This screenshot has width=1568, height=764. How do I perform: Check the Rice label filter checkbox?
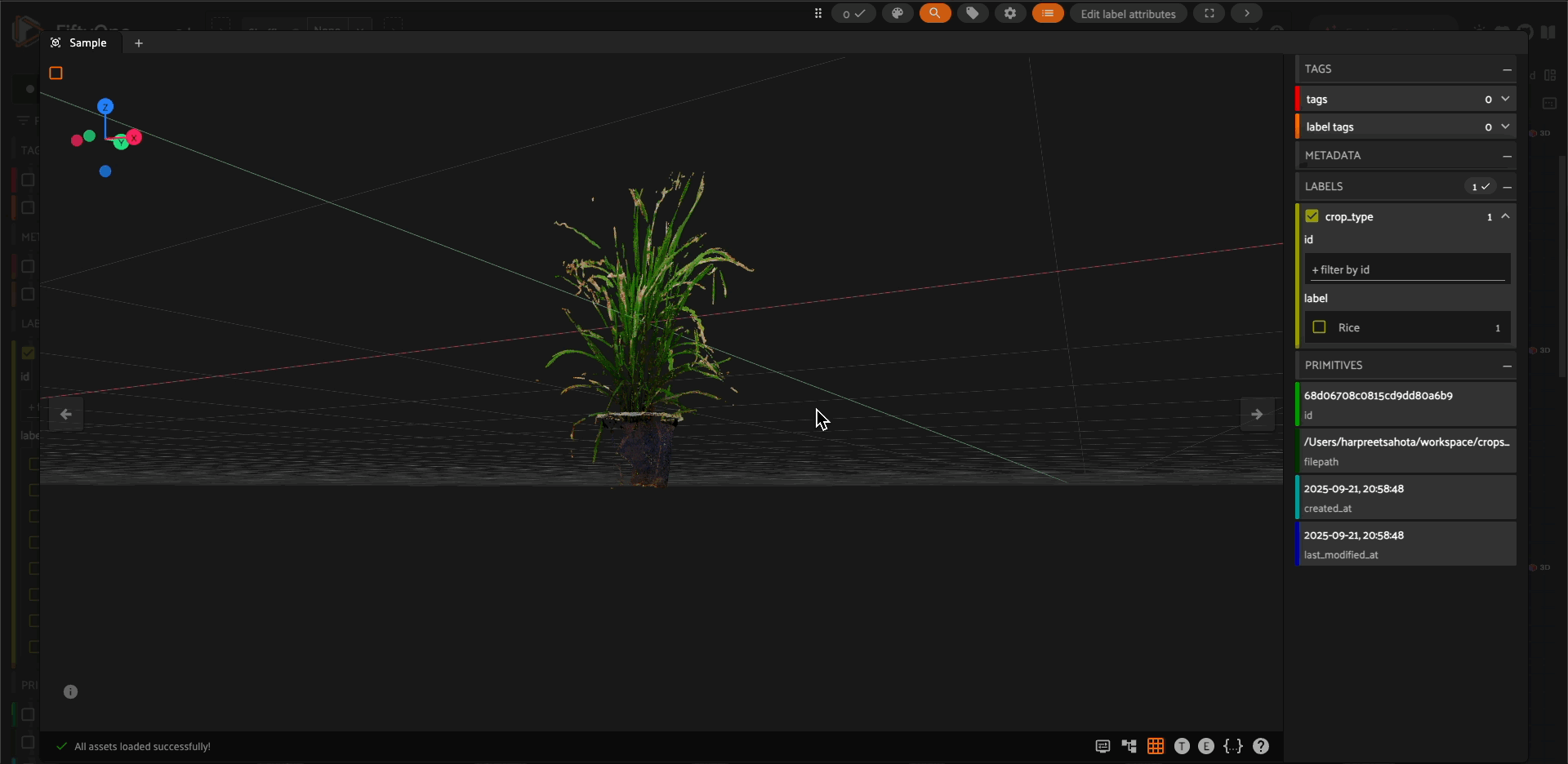(x=1319, y=327)
